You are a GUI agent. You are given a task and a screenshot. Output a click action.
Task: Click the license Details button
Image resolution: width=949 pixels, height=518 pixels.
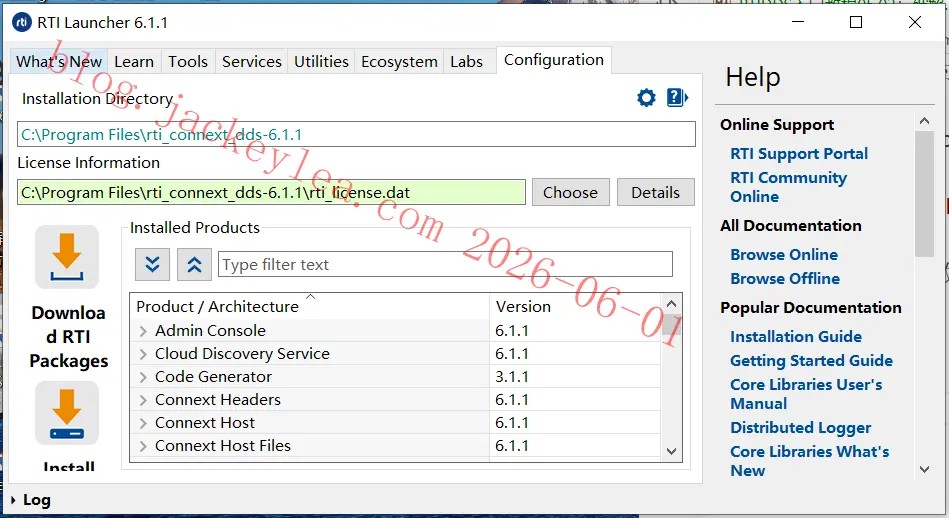pyautogui.click(x=655, y=192)
